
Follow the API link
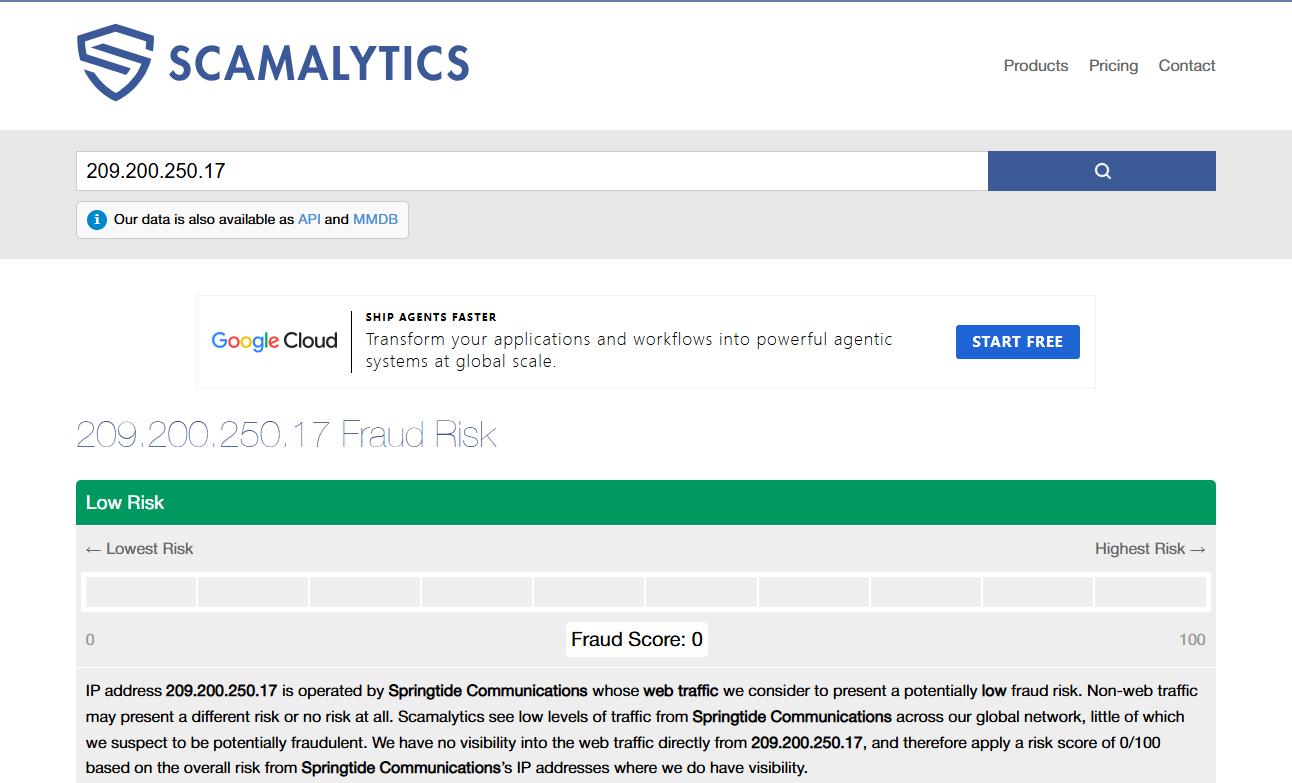click(309, 219)
